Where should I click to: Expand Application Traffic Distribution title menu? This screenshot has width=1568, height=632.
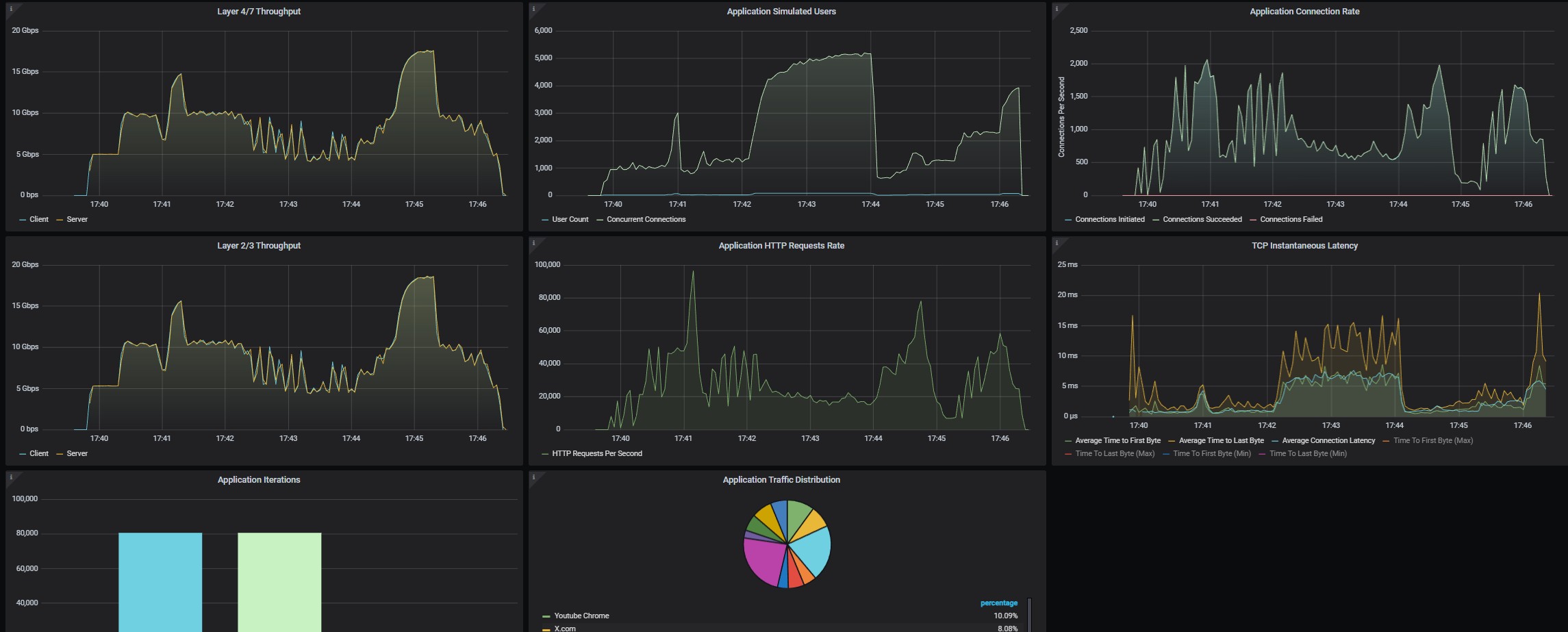(x=781, y=480)
